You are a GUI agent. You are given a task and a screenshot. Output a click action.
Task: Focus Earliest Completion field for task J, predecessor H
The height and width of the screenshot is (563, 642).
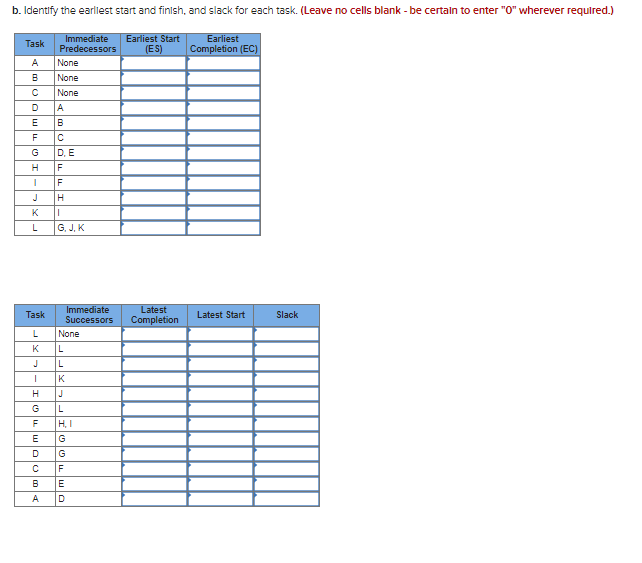(224, 198)
